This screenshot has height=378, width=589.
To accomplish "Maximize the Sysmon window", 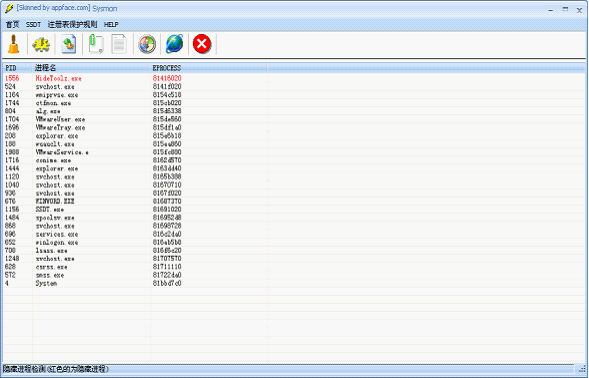I will [x=565, y=9].
